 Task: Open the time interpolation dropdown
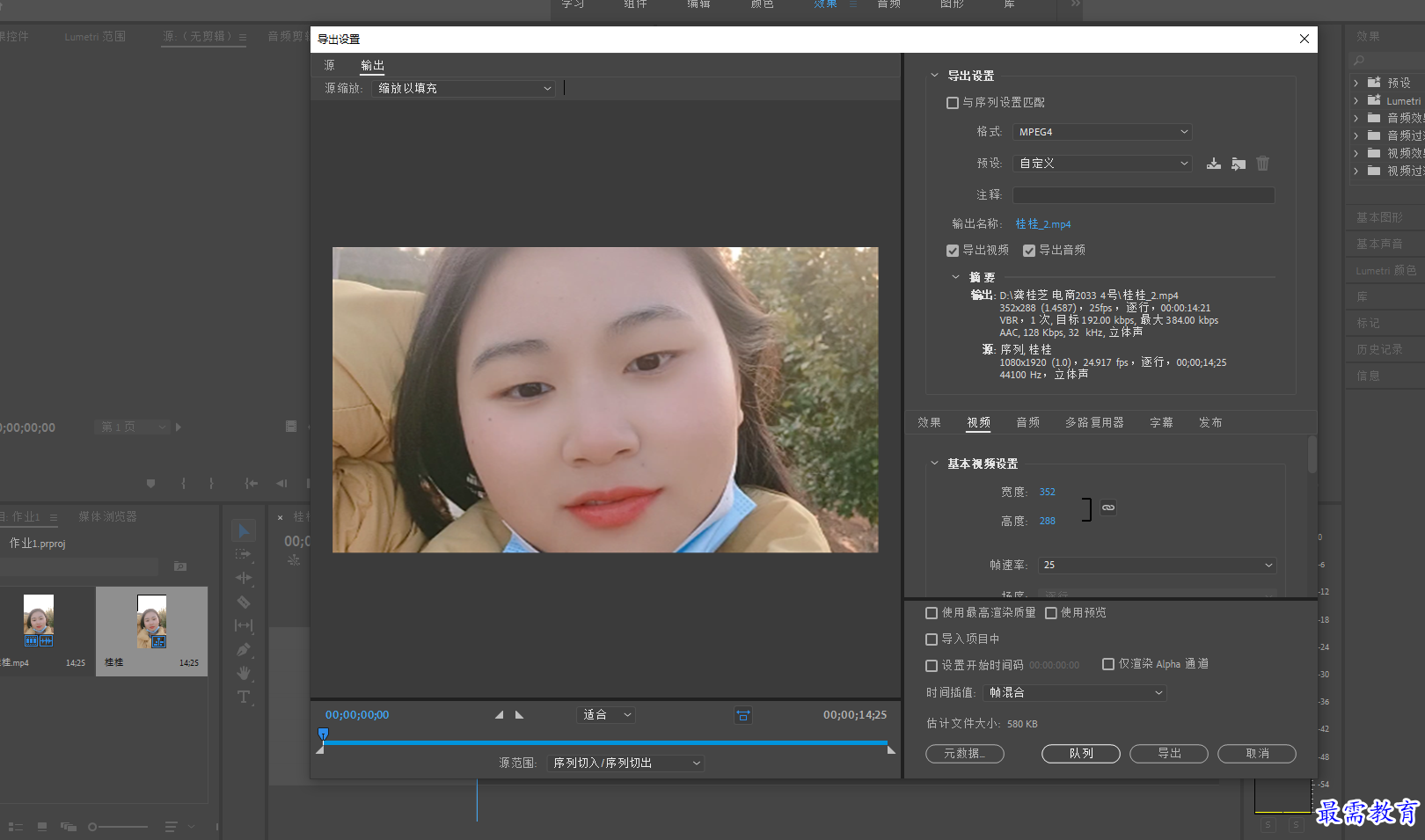pos(1074,693)
